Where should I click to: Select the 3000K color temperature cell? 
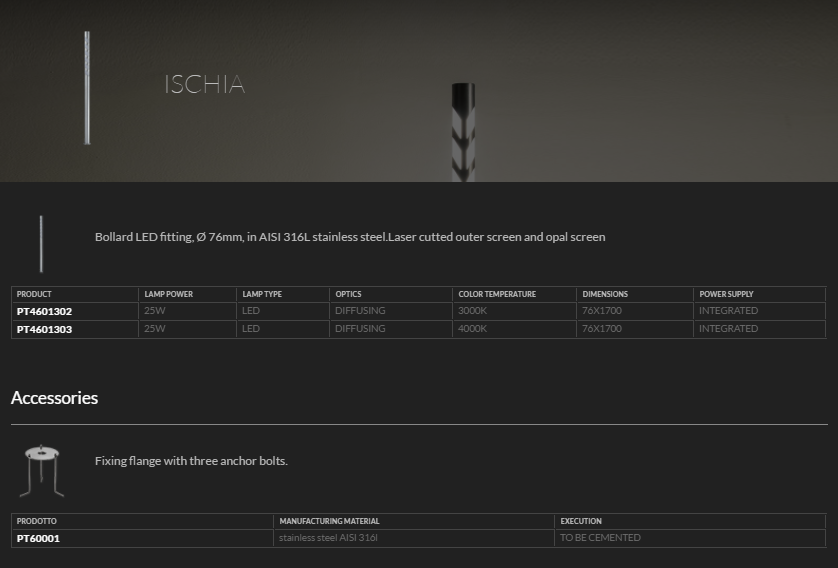[x=472, y=311]
